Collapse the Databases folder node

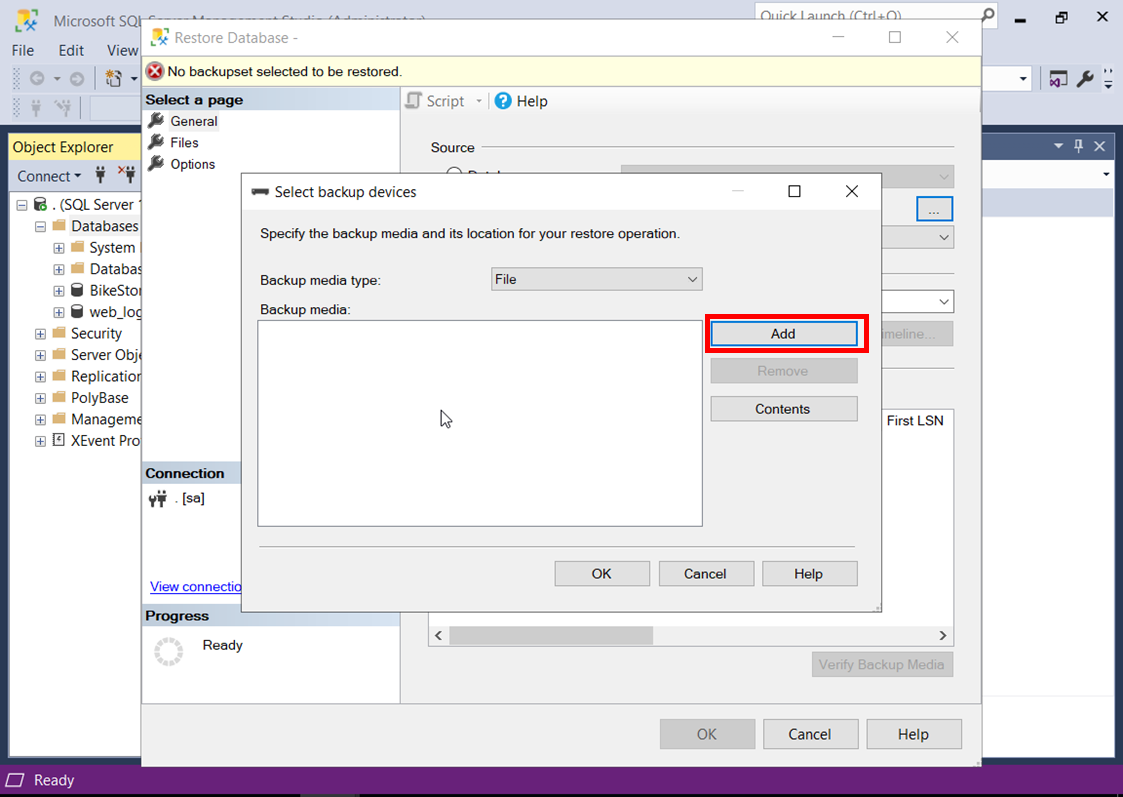tap(40, 226)
